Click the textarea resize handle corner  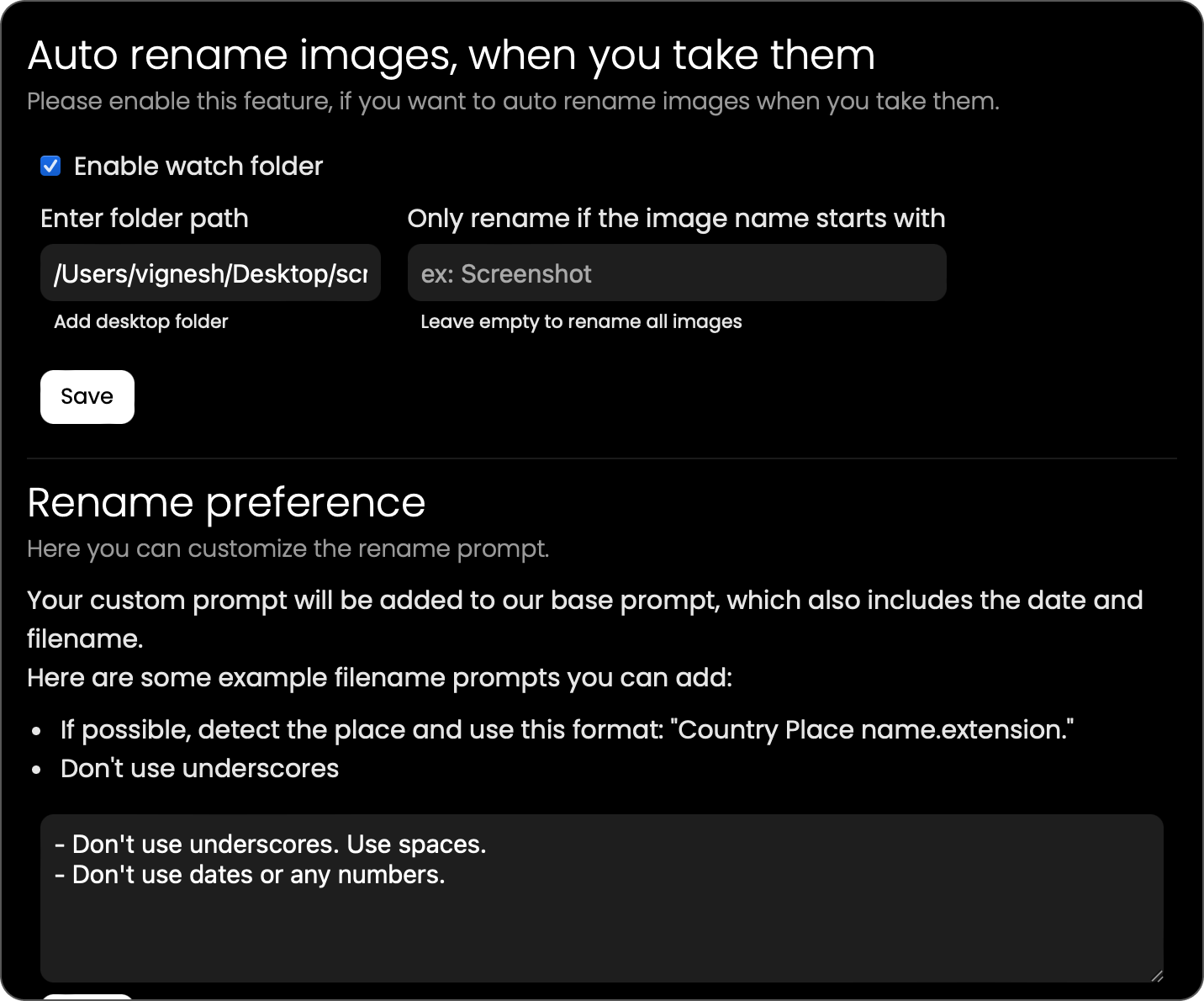click(1157, 976)
